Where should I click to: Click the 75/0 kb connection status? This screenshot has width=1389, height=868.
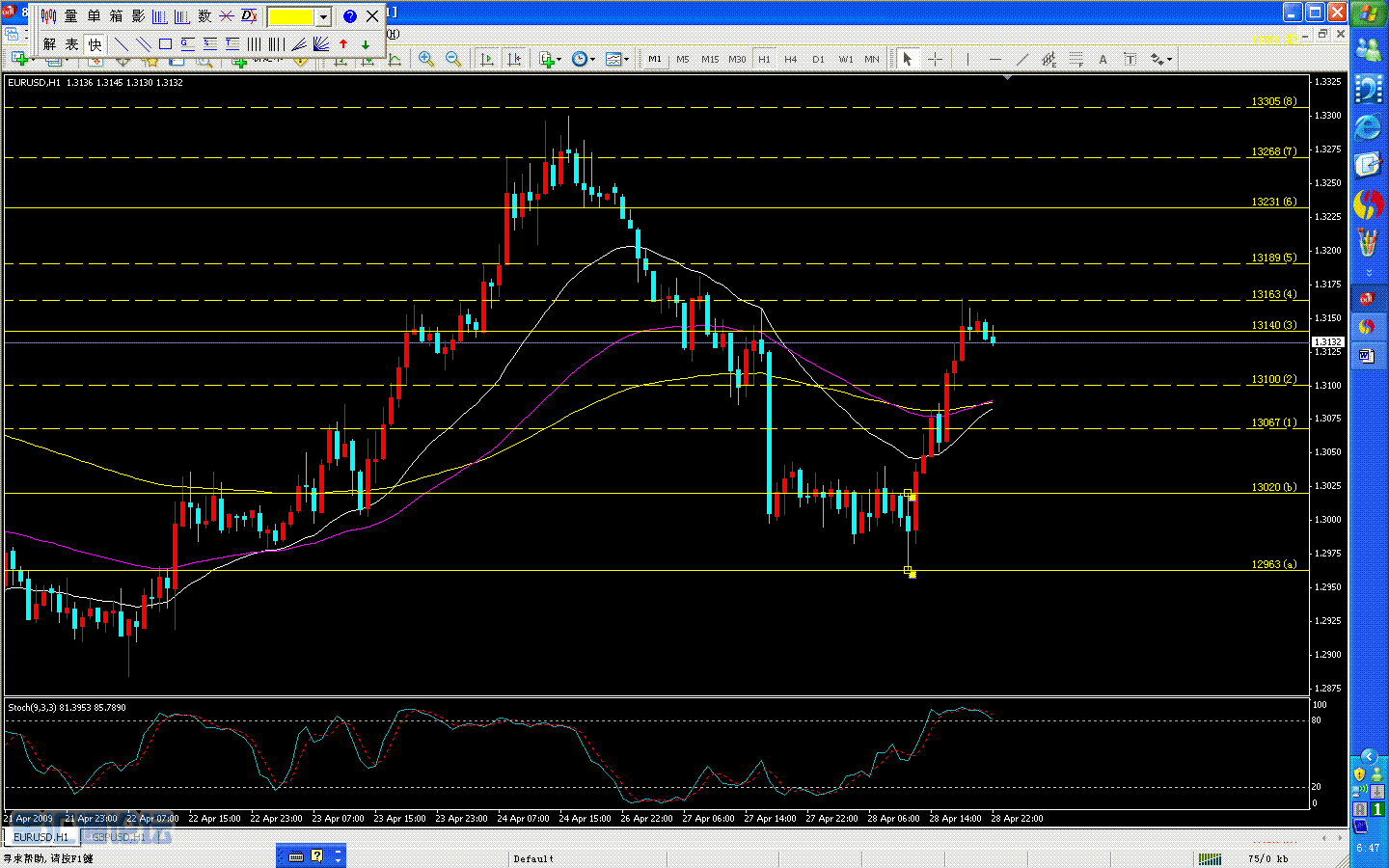point(1267,858)
